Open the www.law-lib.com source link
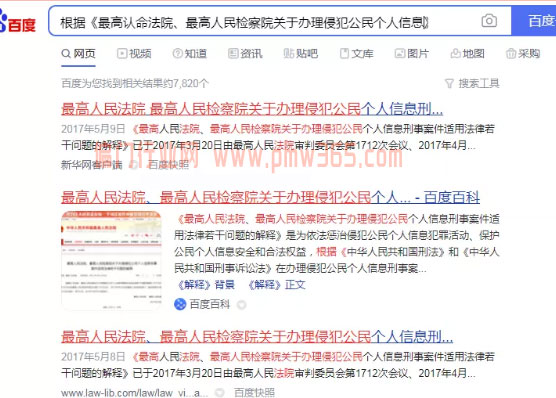 134,393
